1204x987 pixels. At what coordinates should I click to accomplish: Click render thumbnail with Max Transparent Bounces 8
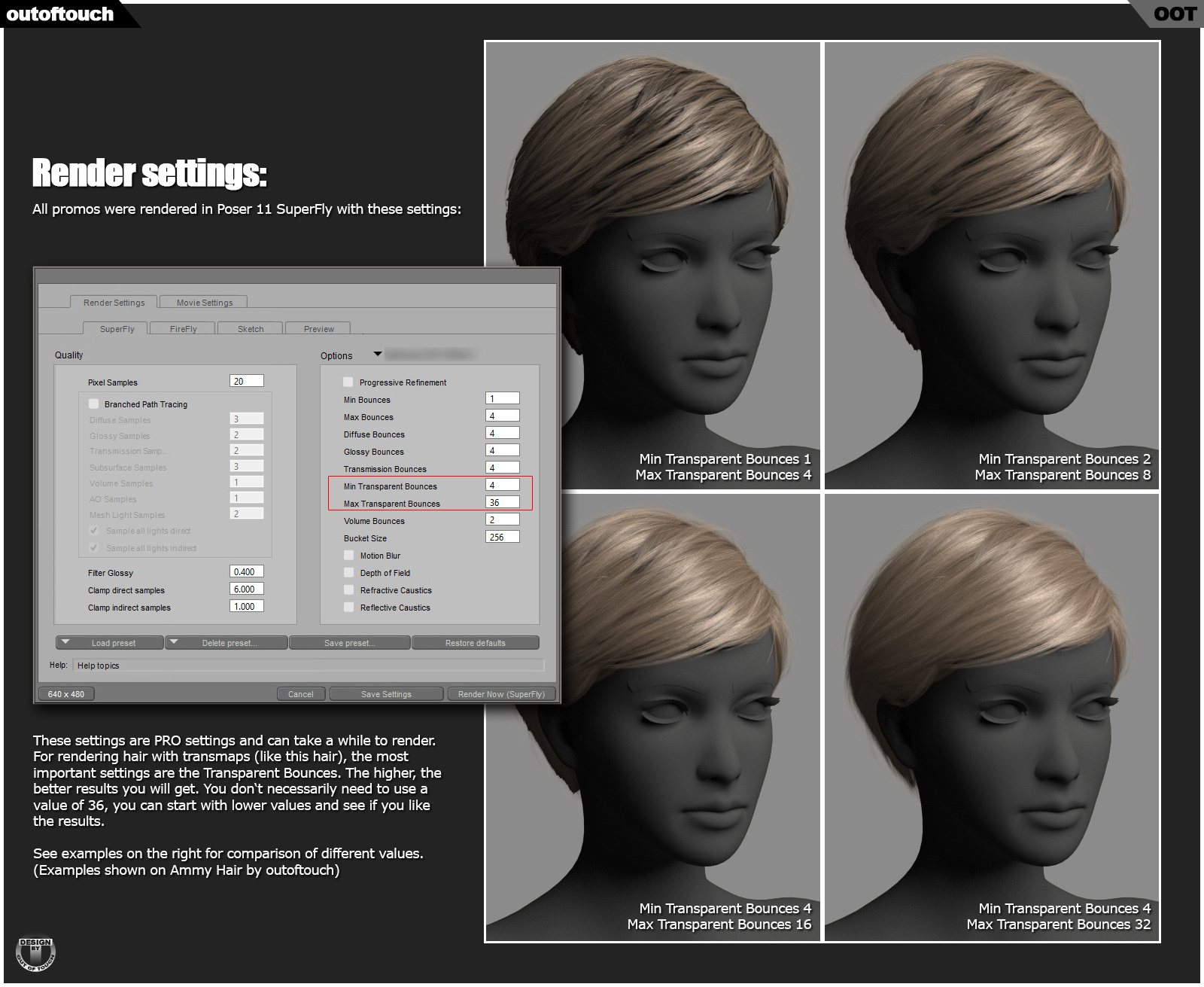(x=992, y=265)
